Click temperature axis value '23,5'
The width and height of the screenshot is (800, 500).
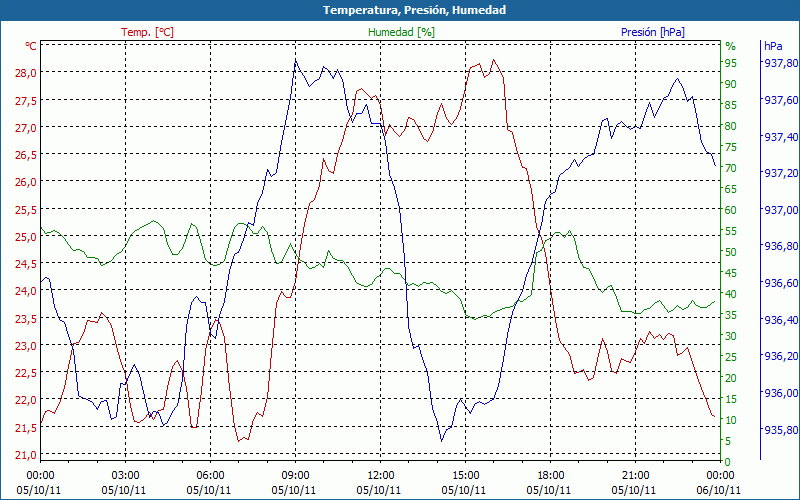pos(26,319)
